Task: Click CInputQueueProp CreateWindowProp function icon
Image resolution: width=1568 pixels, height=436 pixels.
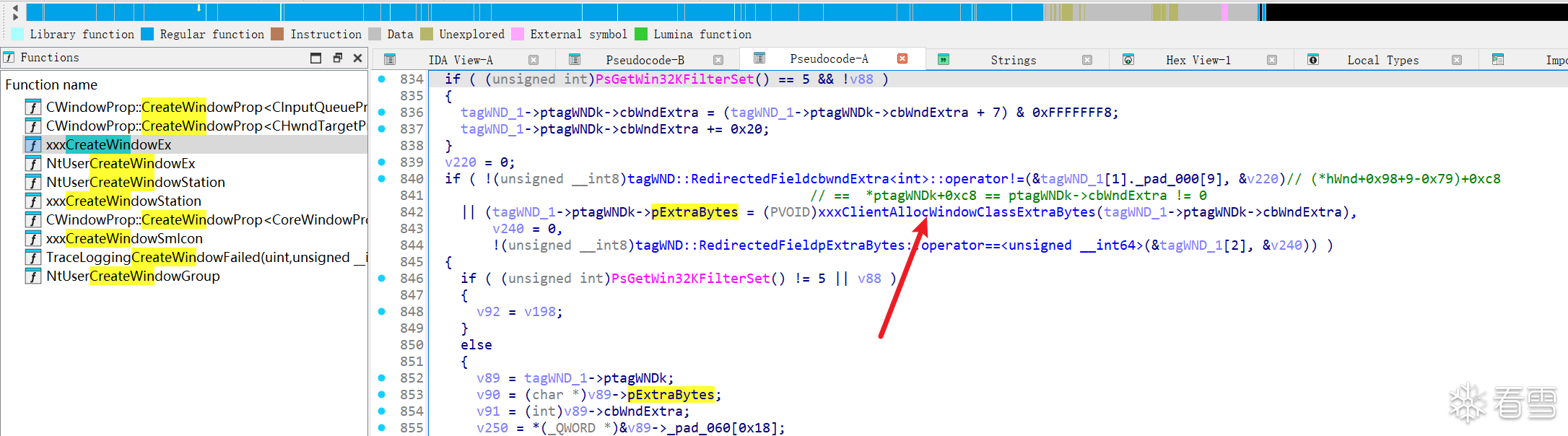Action: [x=33, y=107]
